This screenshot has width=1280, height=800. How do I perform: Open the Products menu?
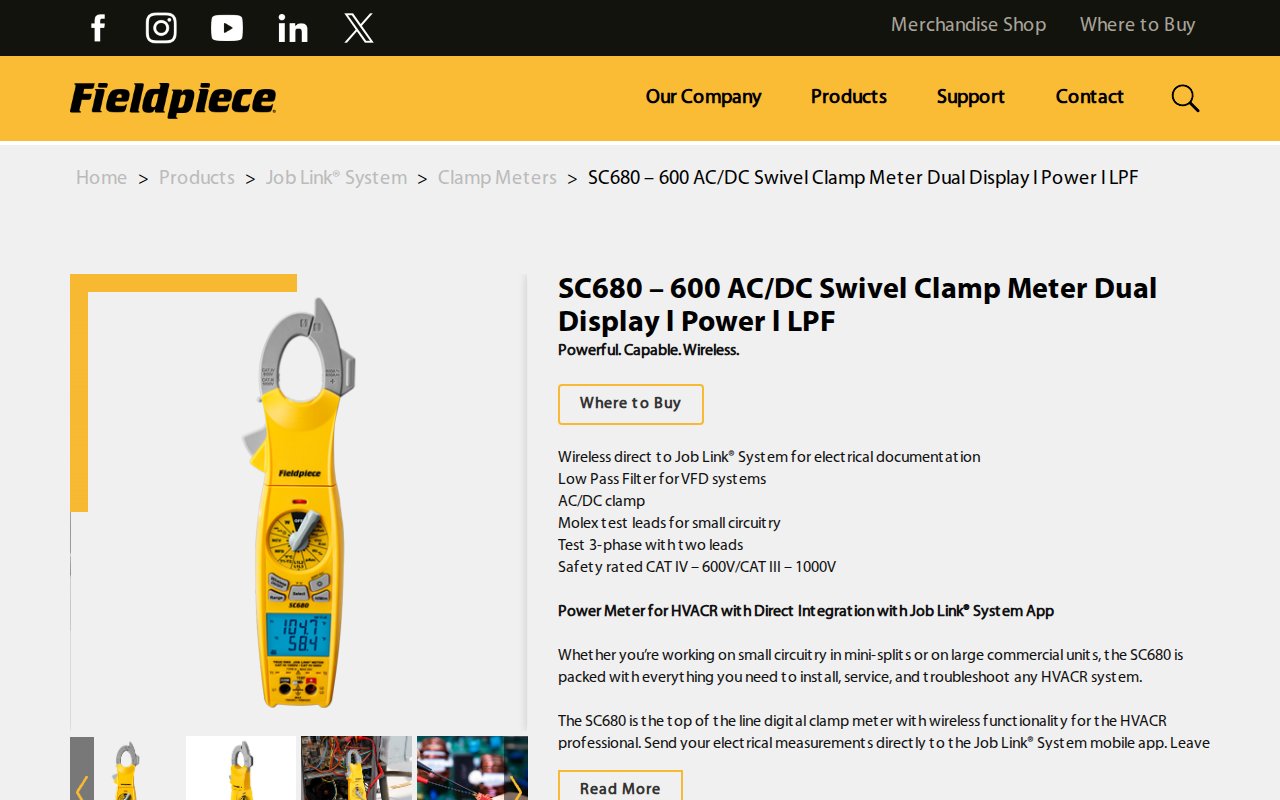(848, 97)
